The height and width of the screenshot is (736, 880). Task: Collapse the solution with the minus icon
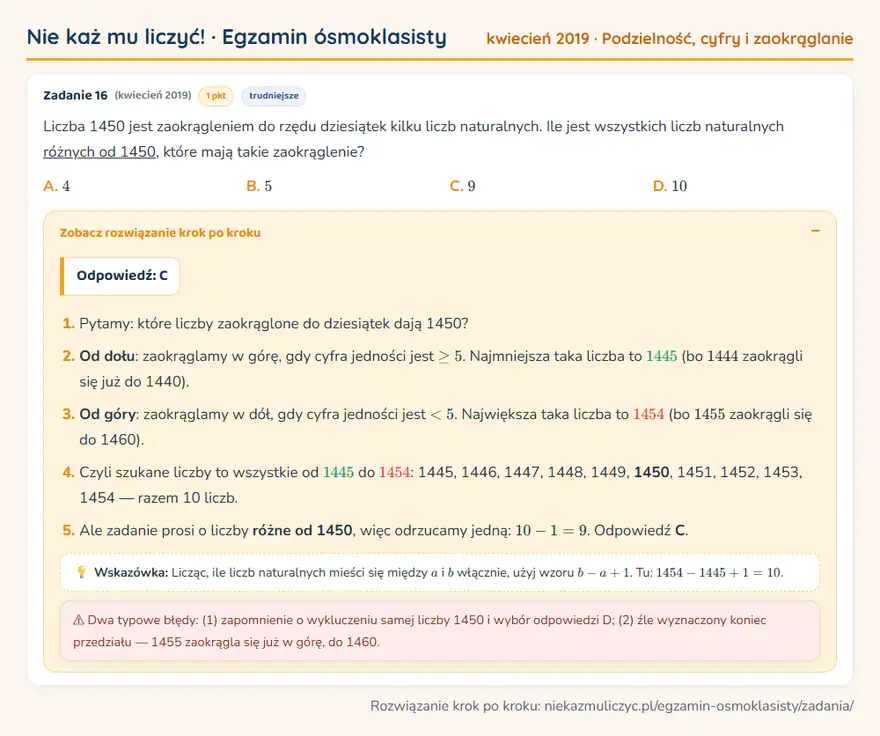(815, 231)
